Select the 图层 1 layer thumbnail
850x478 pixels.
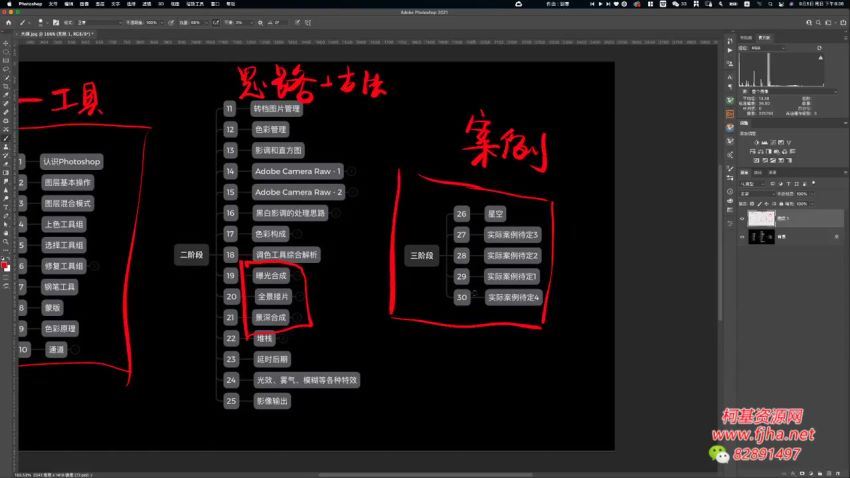pyautogui.click(x=761, y=218)
